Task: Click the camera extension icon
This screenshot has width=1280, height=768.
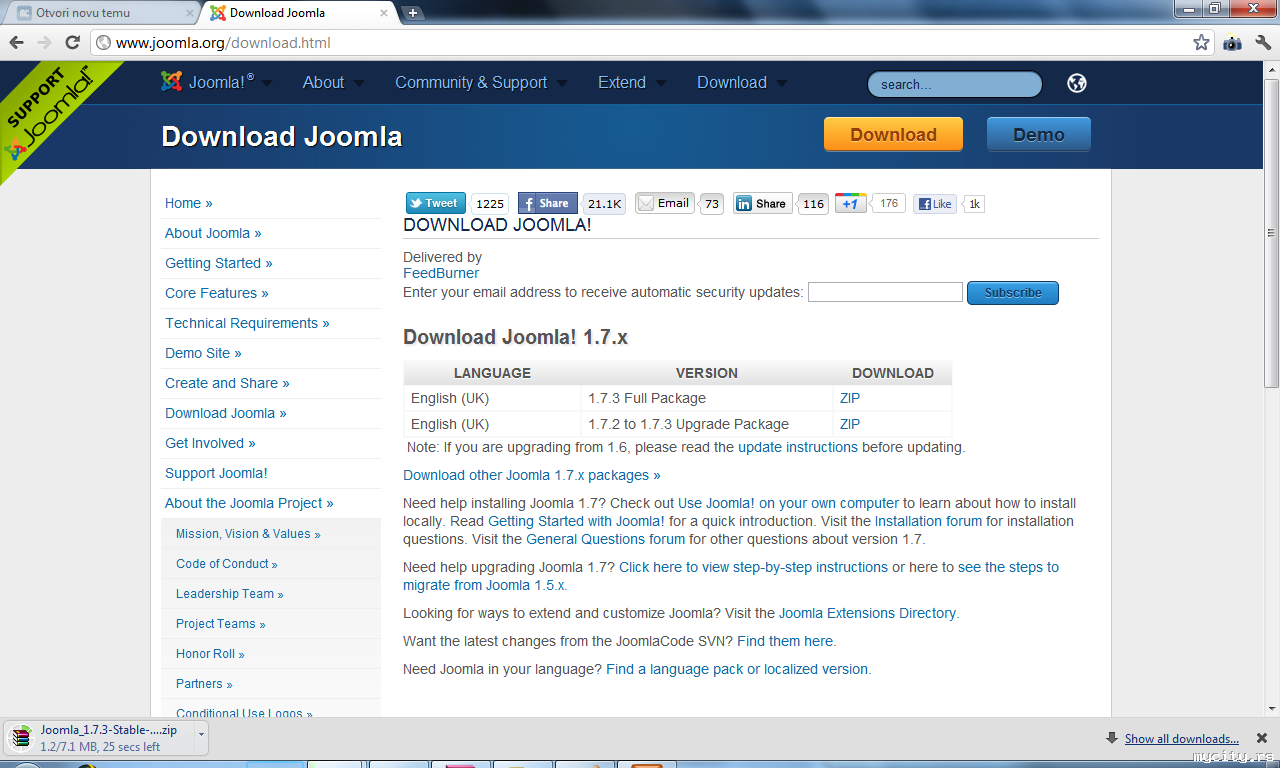Action: click(1232, 43)
